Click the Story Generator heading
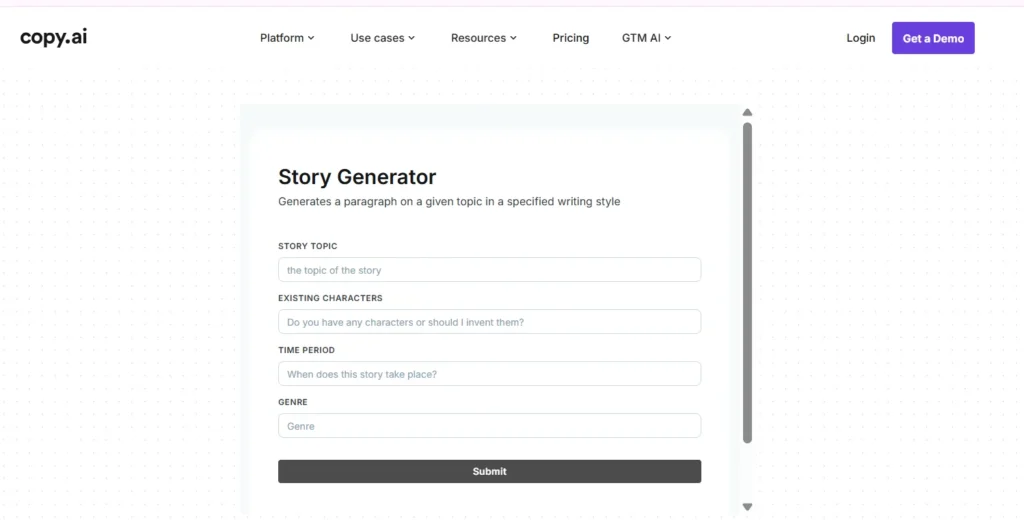 [x=357, y=177]
